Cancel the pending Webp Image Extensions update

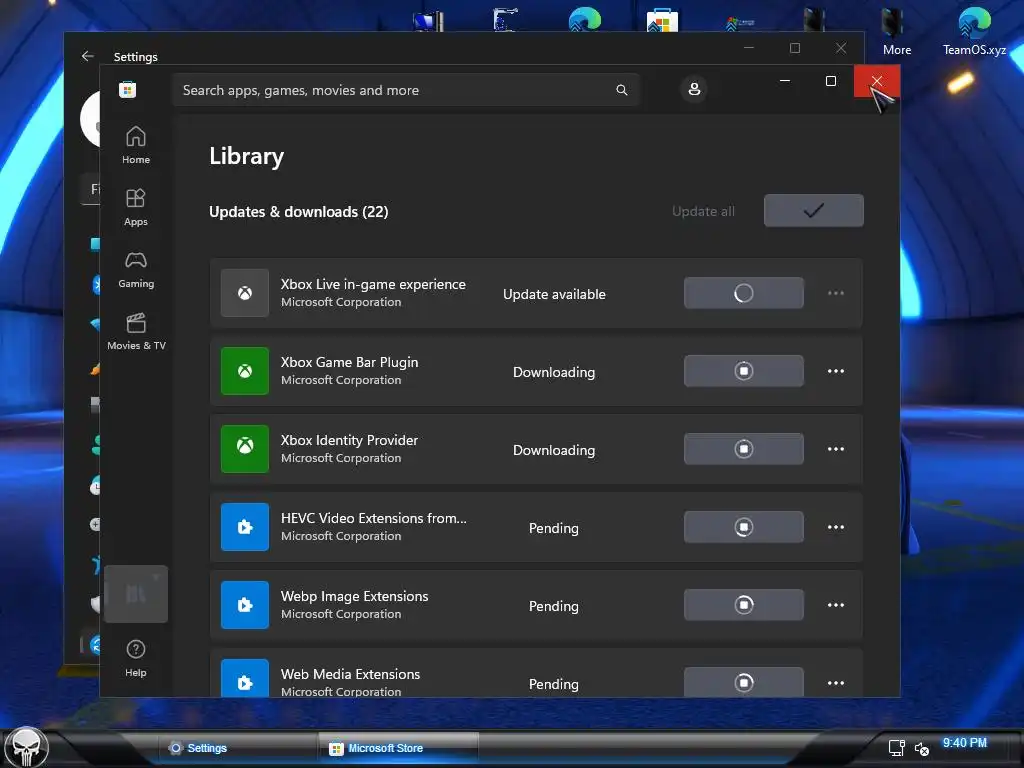pos(744,605)
